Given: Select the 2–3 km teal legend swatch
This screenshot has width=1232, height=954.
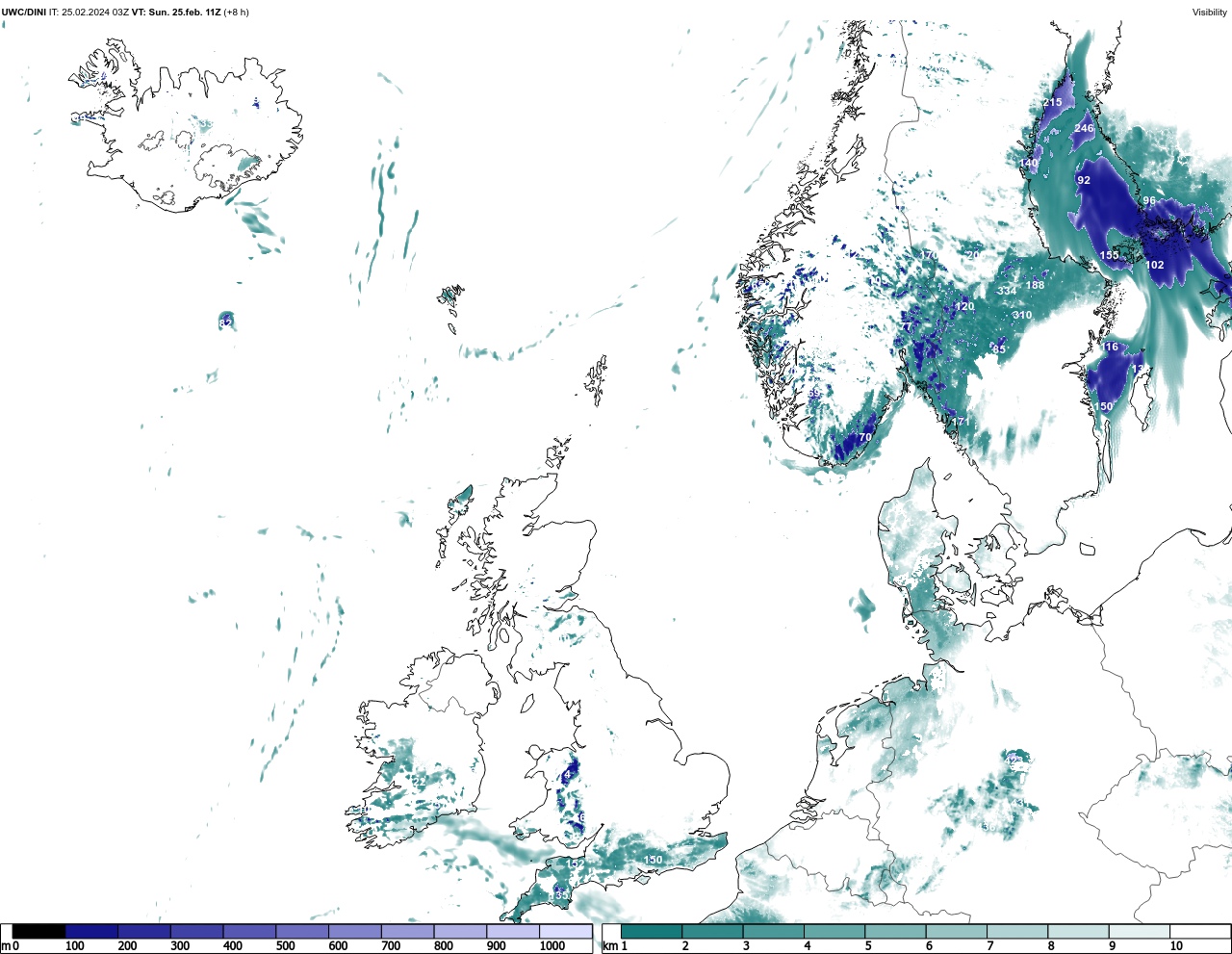Looking at the screenshot, I should 712,932.
